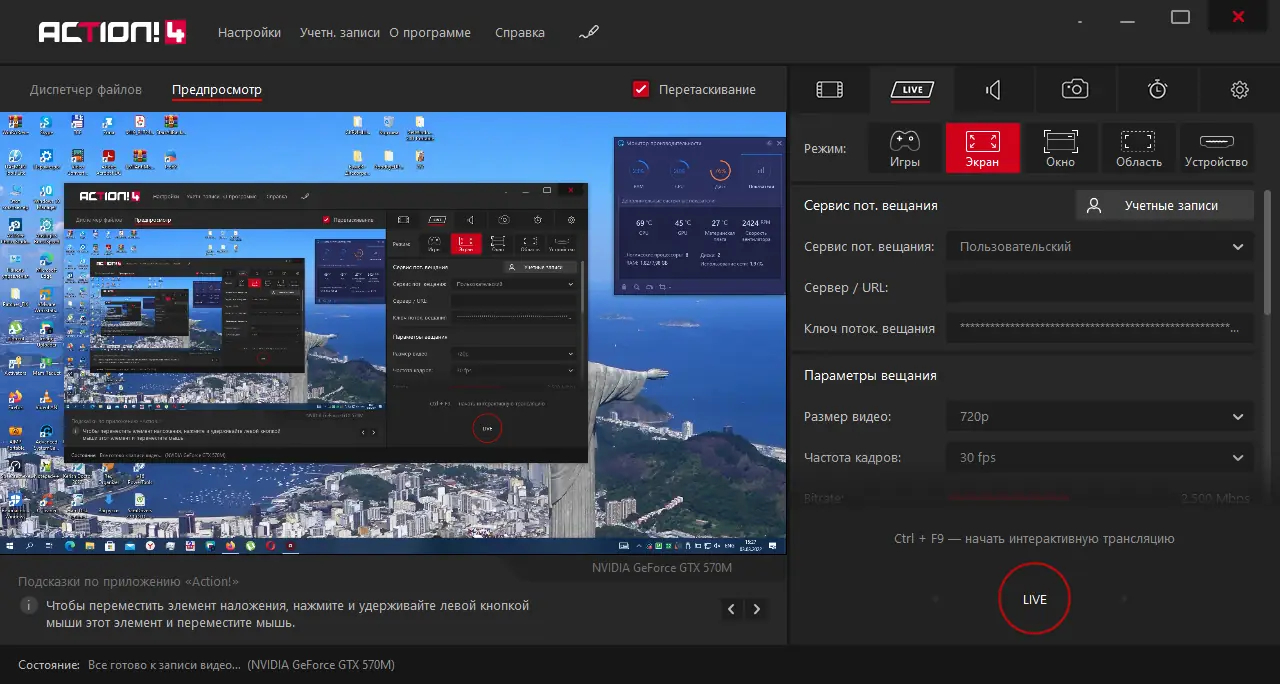Viewport: 1280px width, 684px height.
Task: Select the Устройство (Device) mode
Action: 1216,148
